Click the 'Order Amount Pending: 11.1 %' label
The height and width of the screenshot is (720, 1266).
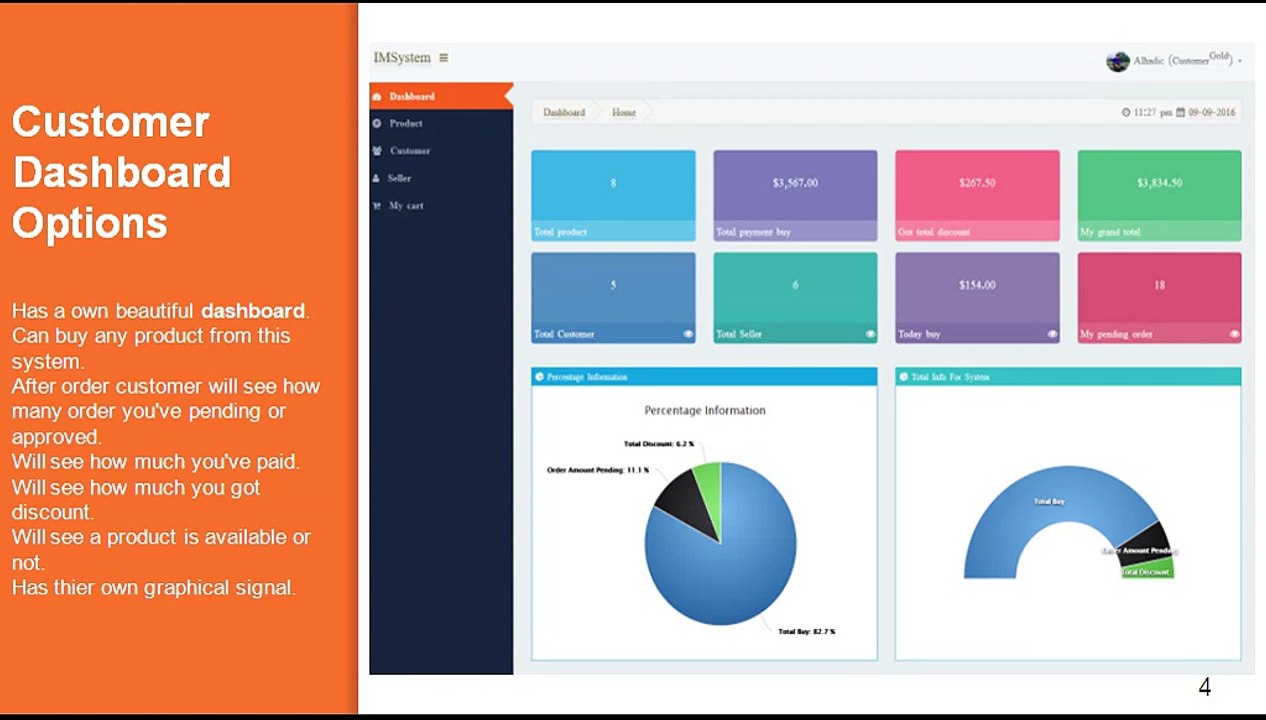pos(598,470)
